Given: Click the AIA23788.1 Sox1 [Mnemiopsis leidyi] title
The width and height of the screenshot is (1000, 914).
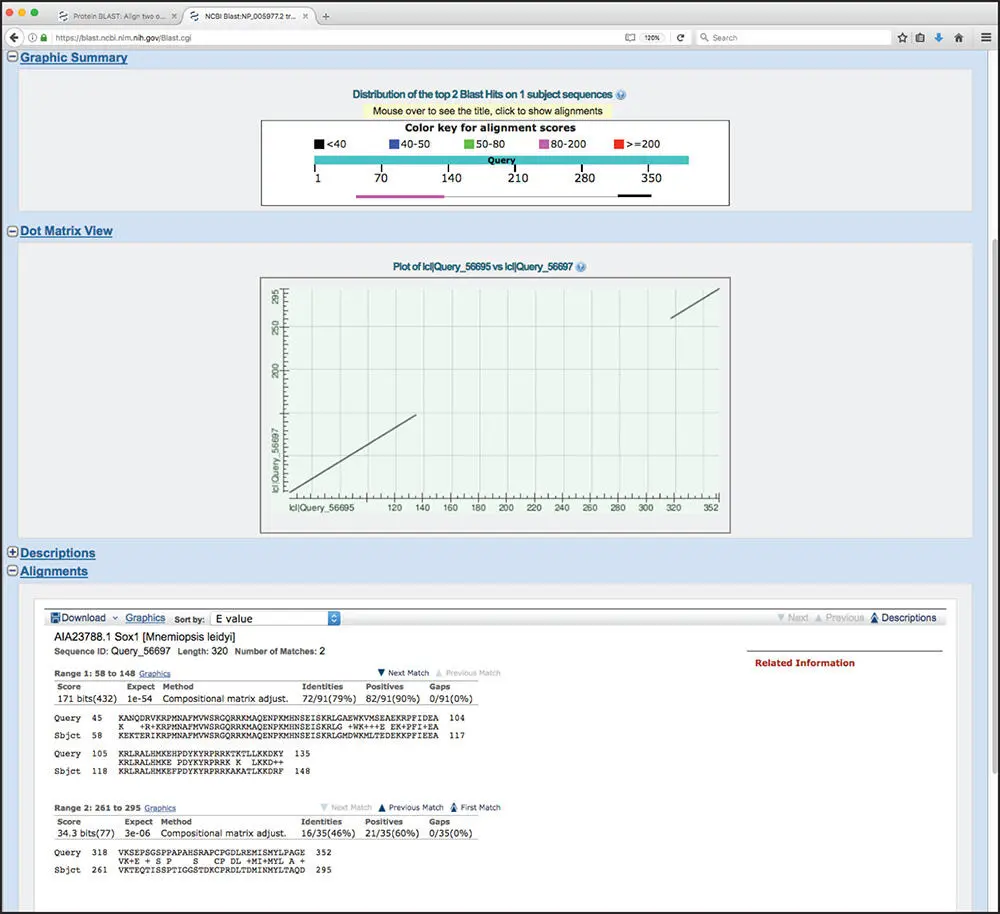Looking at the screenshot, I should (x=145, y=637).
